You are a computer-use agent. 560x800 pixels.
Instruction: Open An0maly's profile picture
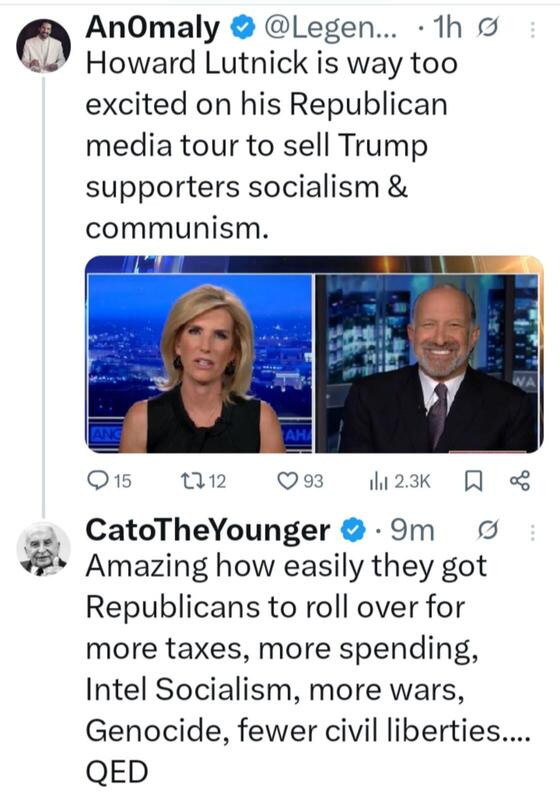coord(43,45)
